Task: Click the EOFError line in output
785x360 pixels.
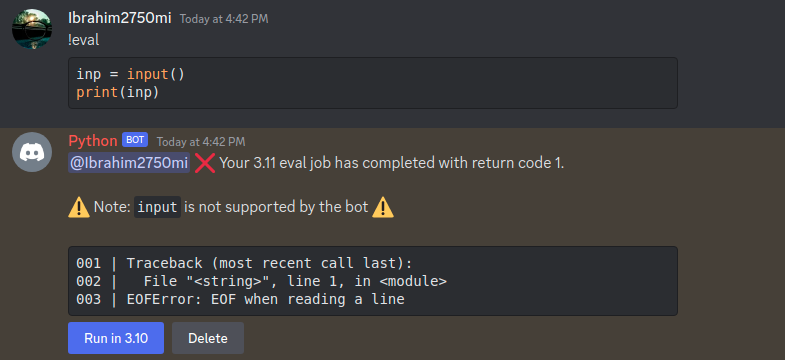Action: (240, 299)
